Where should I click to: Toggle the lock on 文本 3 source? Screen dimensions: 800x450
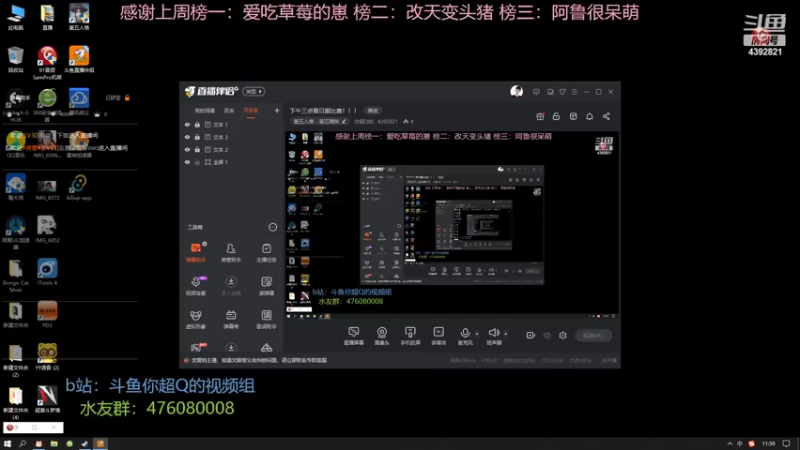pyautogui.click(x=197, y=137)
